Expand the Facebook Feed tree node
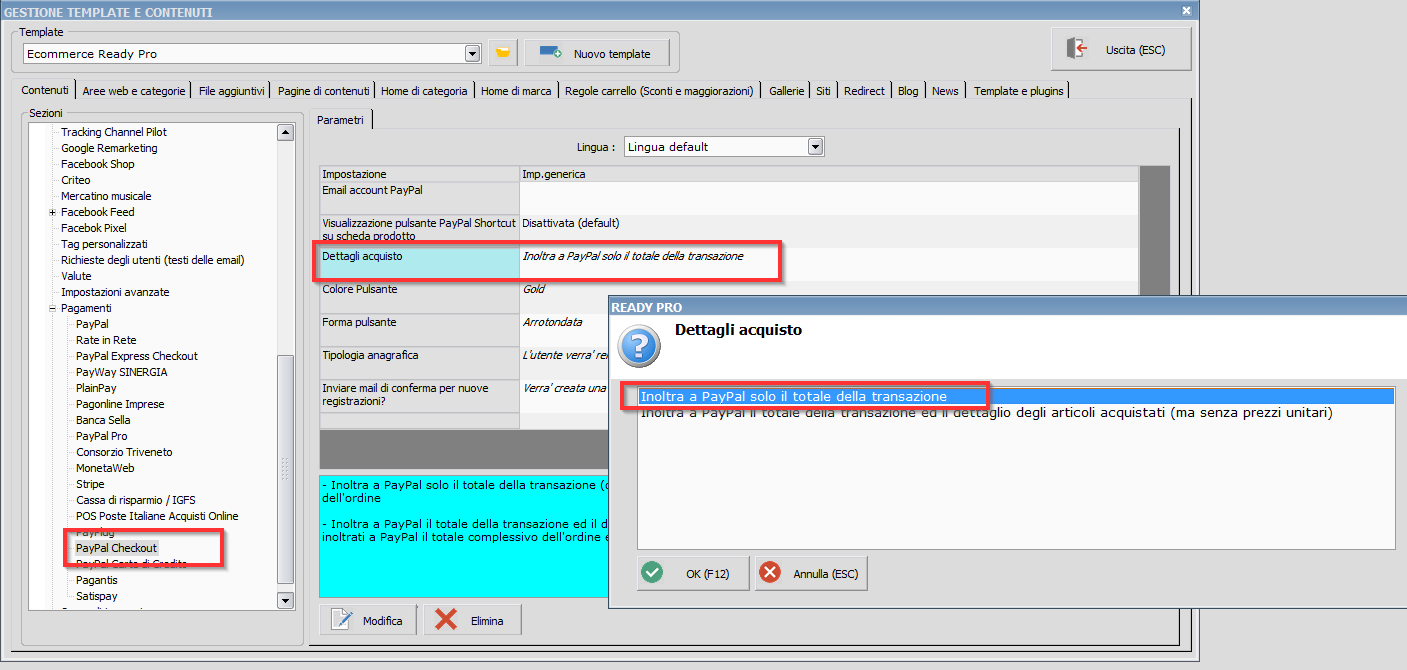This screenshot has width=1407, height=670. click(x=52, y=212)
